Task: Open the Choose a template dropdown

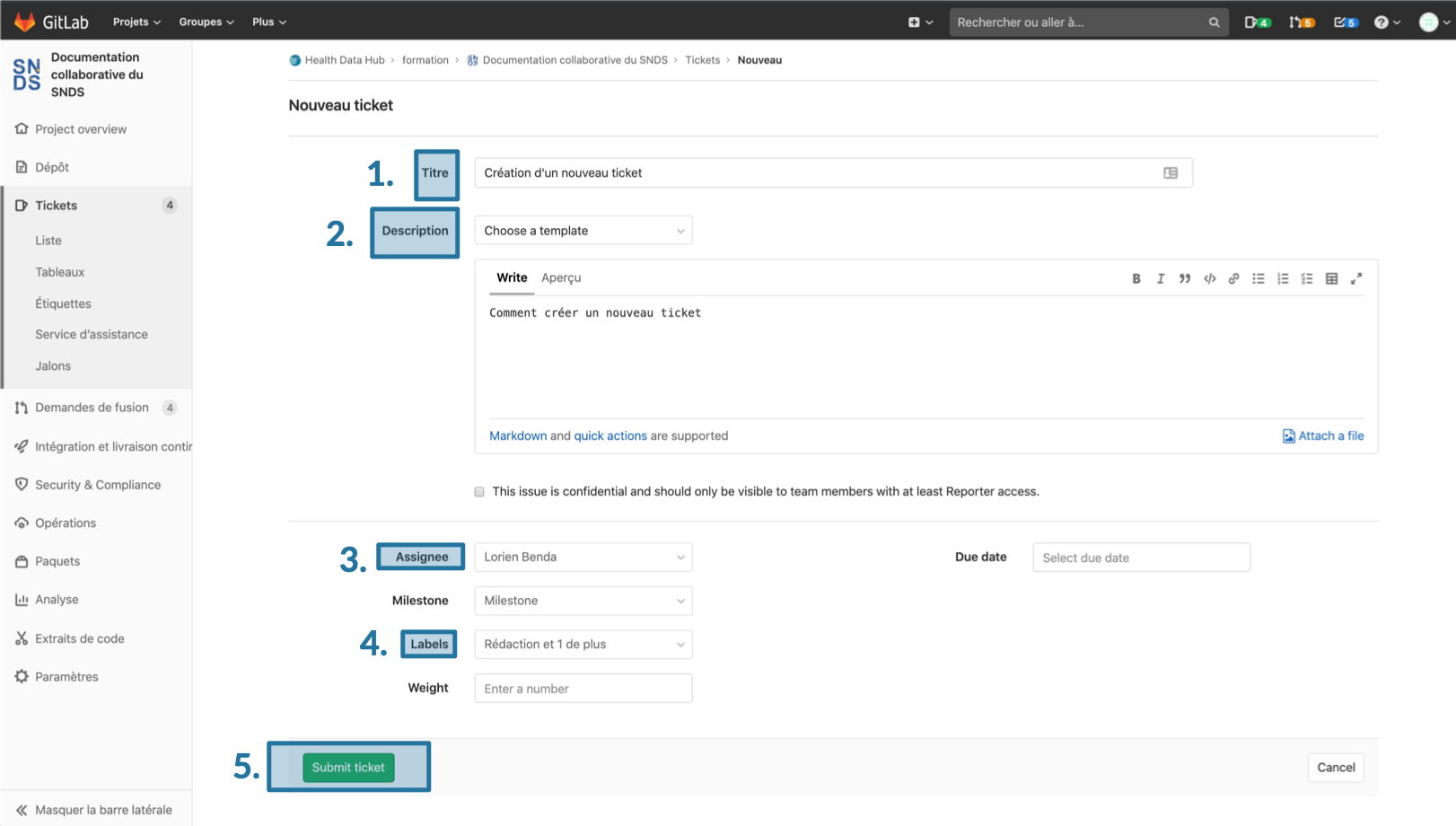Action: point(583,231)
